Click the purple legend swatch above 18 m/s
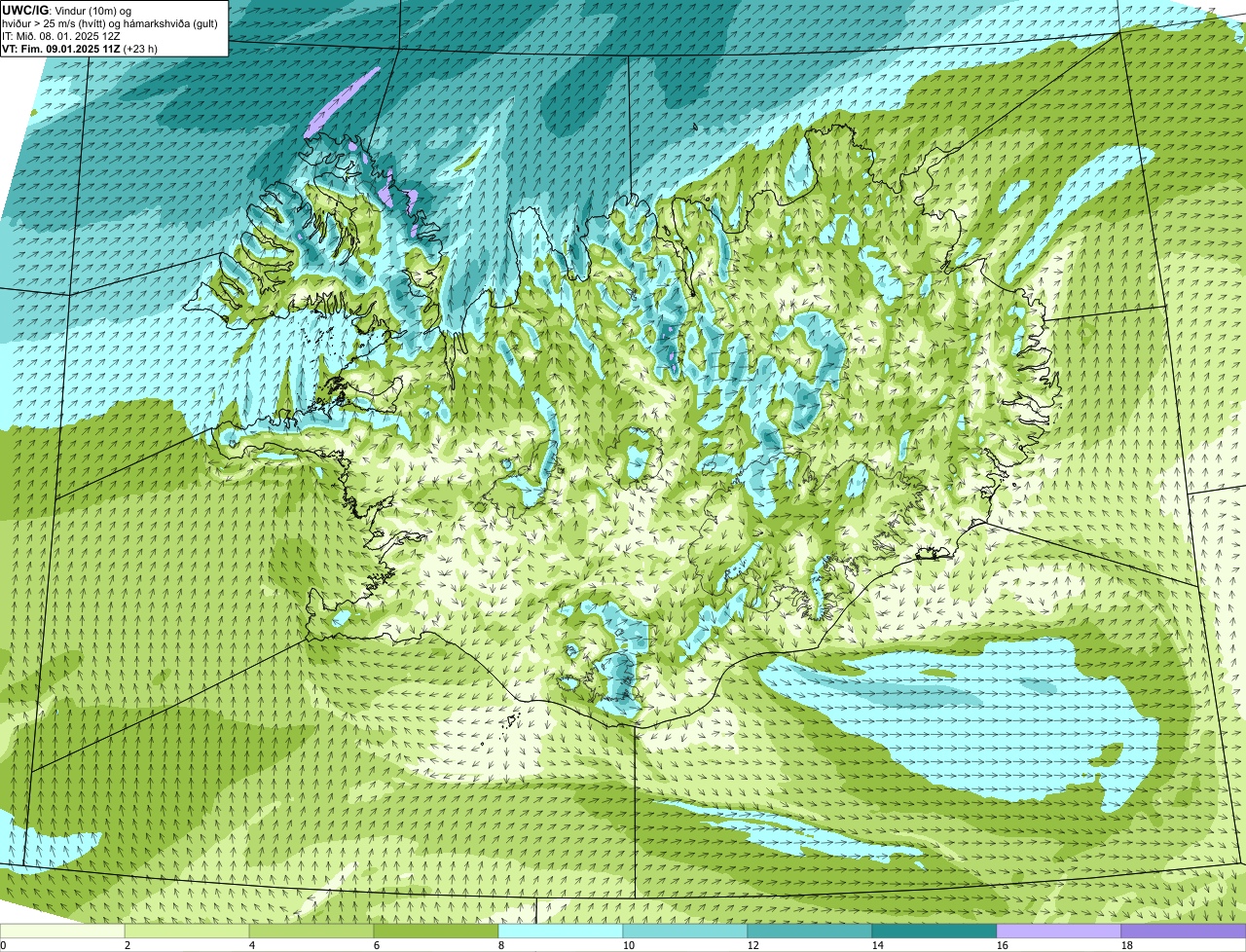The height and width of the screenshot is (952, 1246). (1184, 931)
